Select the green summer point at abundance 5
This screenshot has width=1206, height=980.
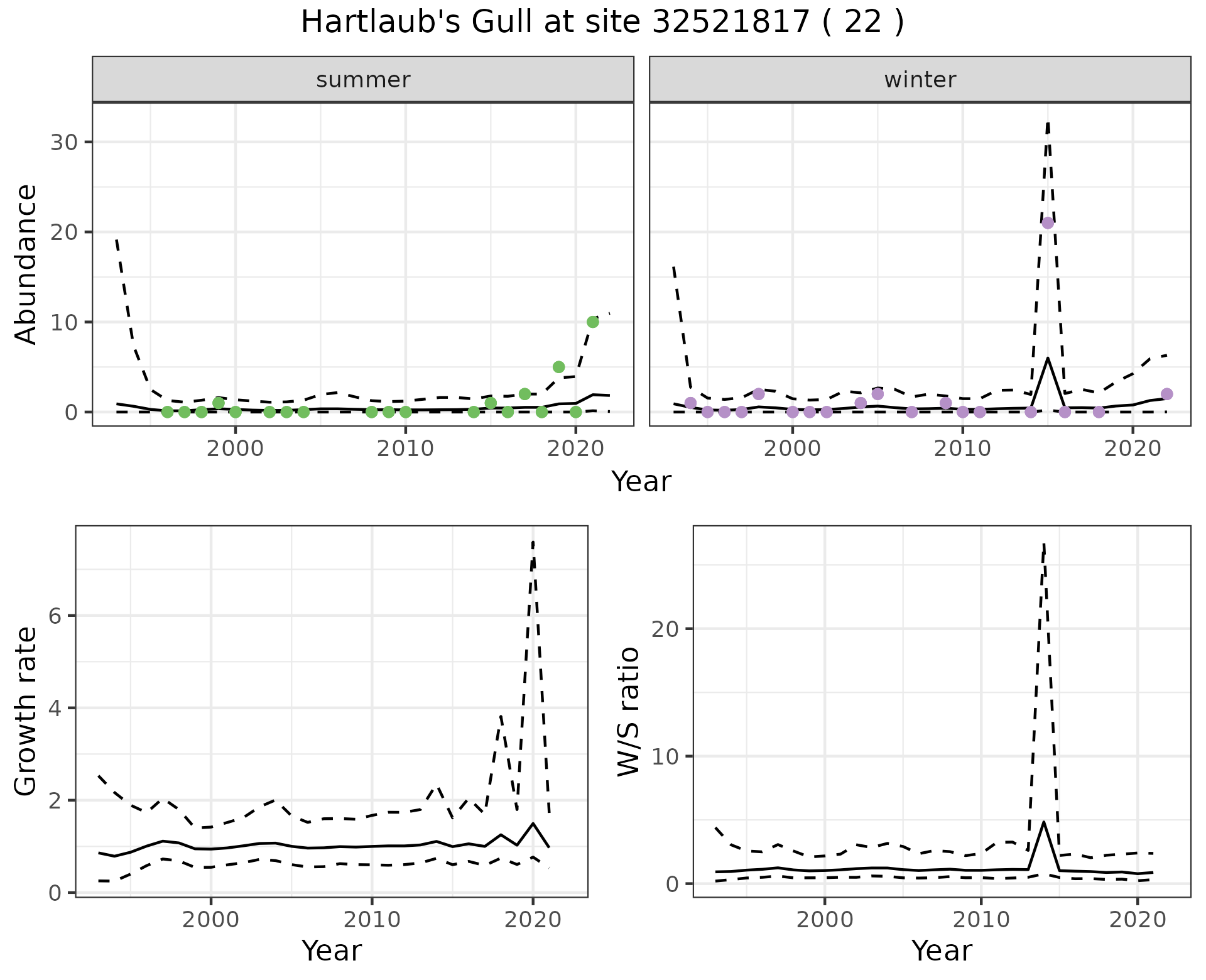coord(558,367)
